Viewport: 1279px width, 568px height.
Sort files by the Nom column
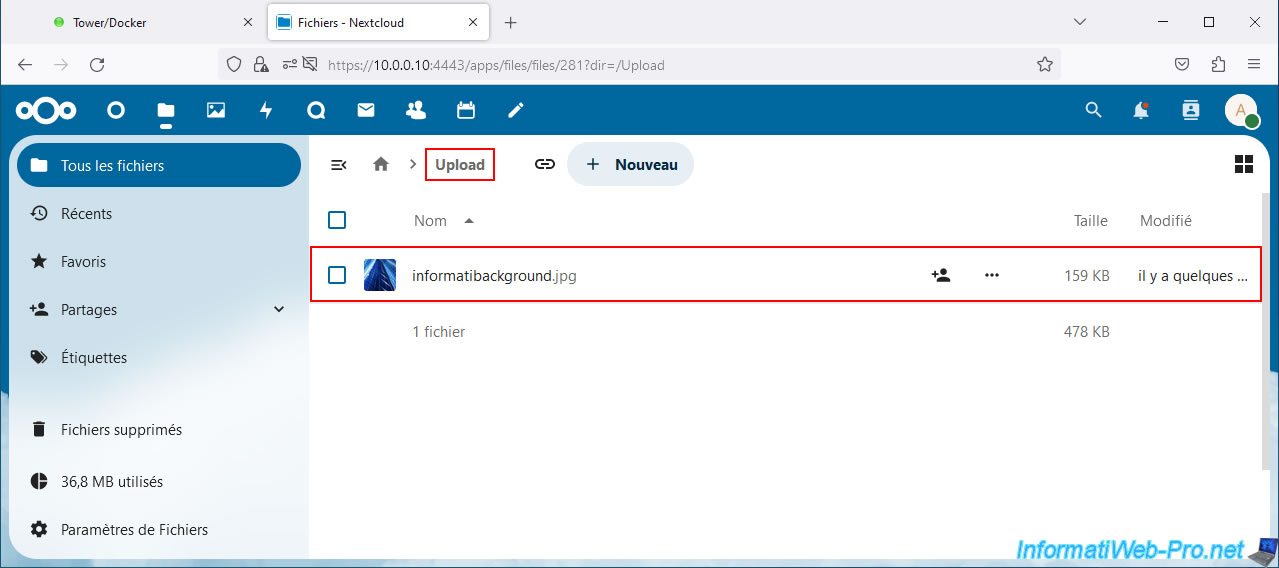431,221
